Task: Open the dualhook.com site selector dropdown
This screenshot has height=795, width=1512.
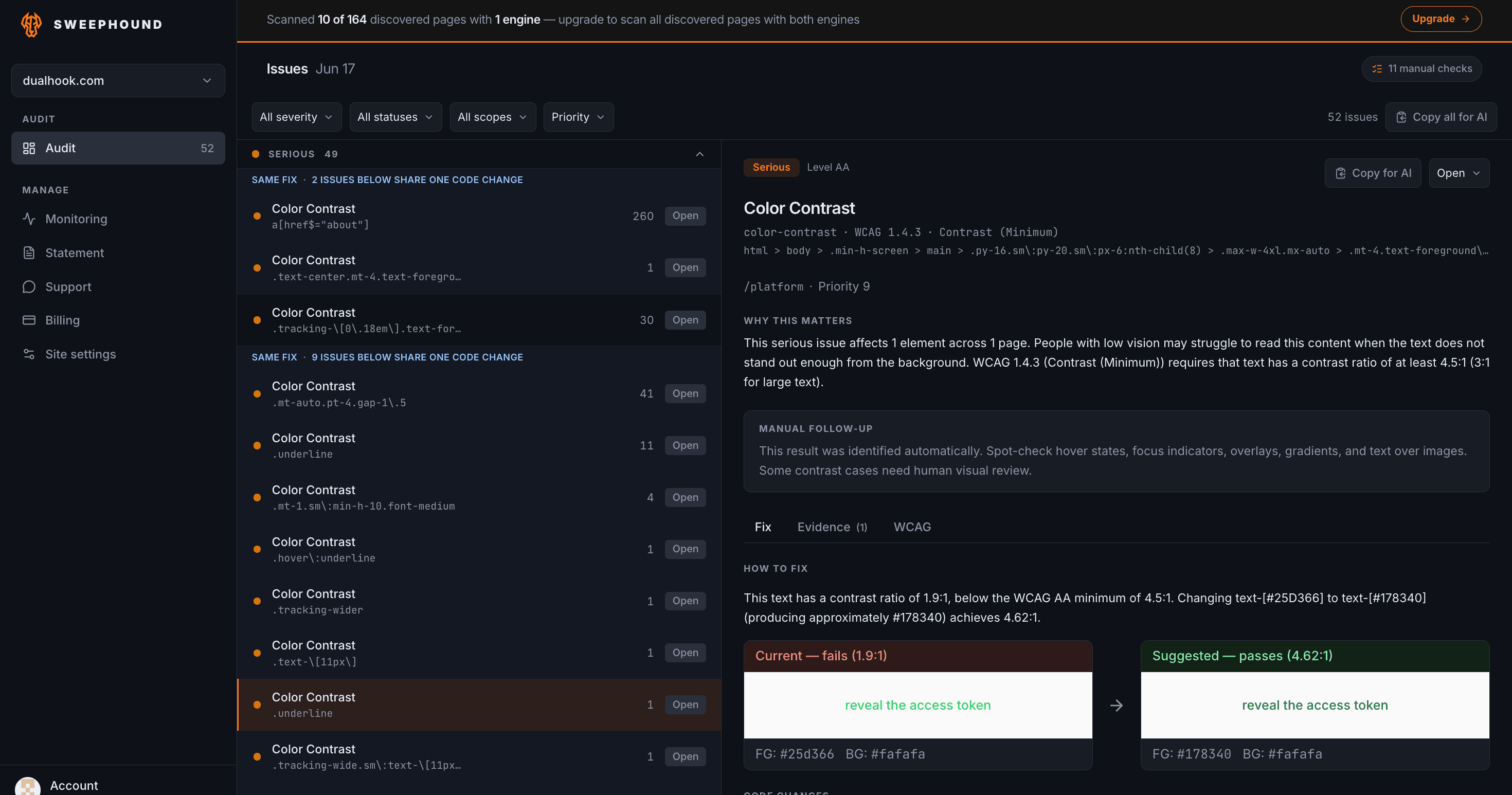Action: (x=118, y=80)
